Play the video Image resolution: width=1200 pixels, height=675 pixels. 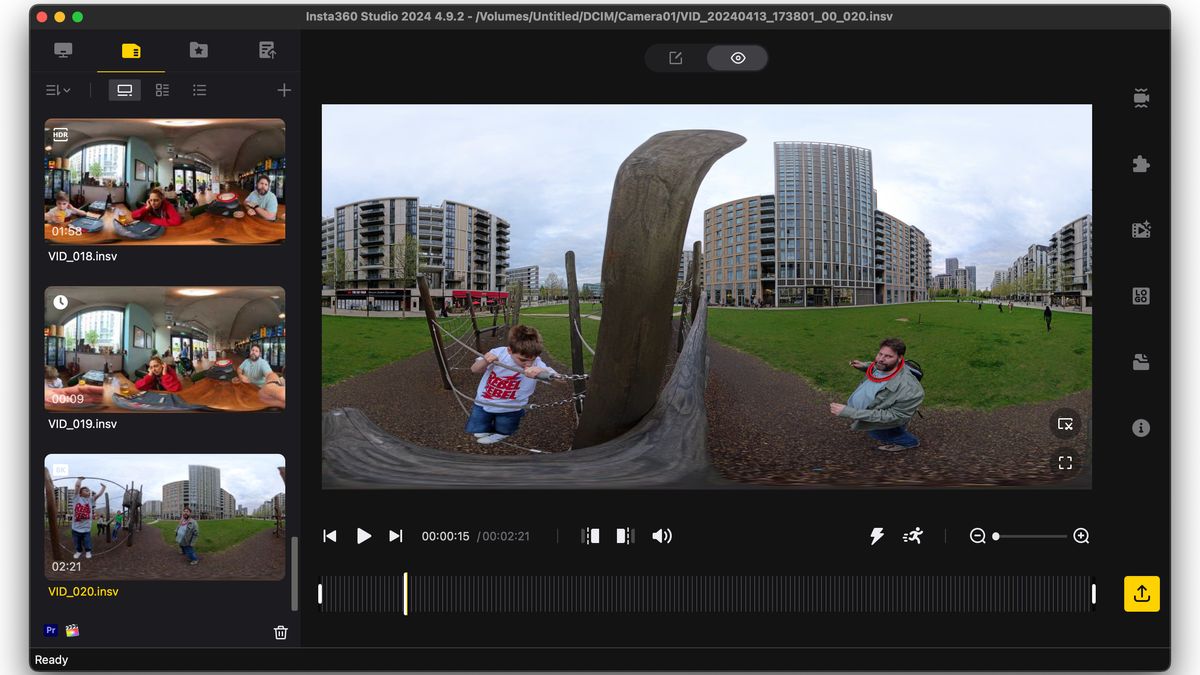point(364,536)
